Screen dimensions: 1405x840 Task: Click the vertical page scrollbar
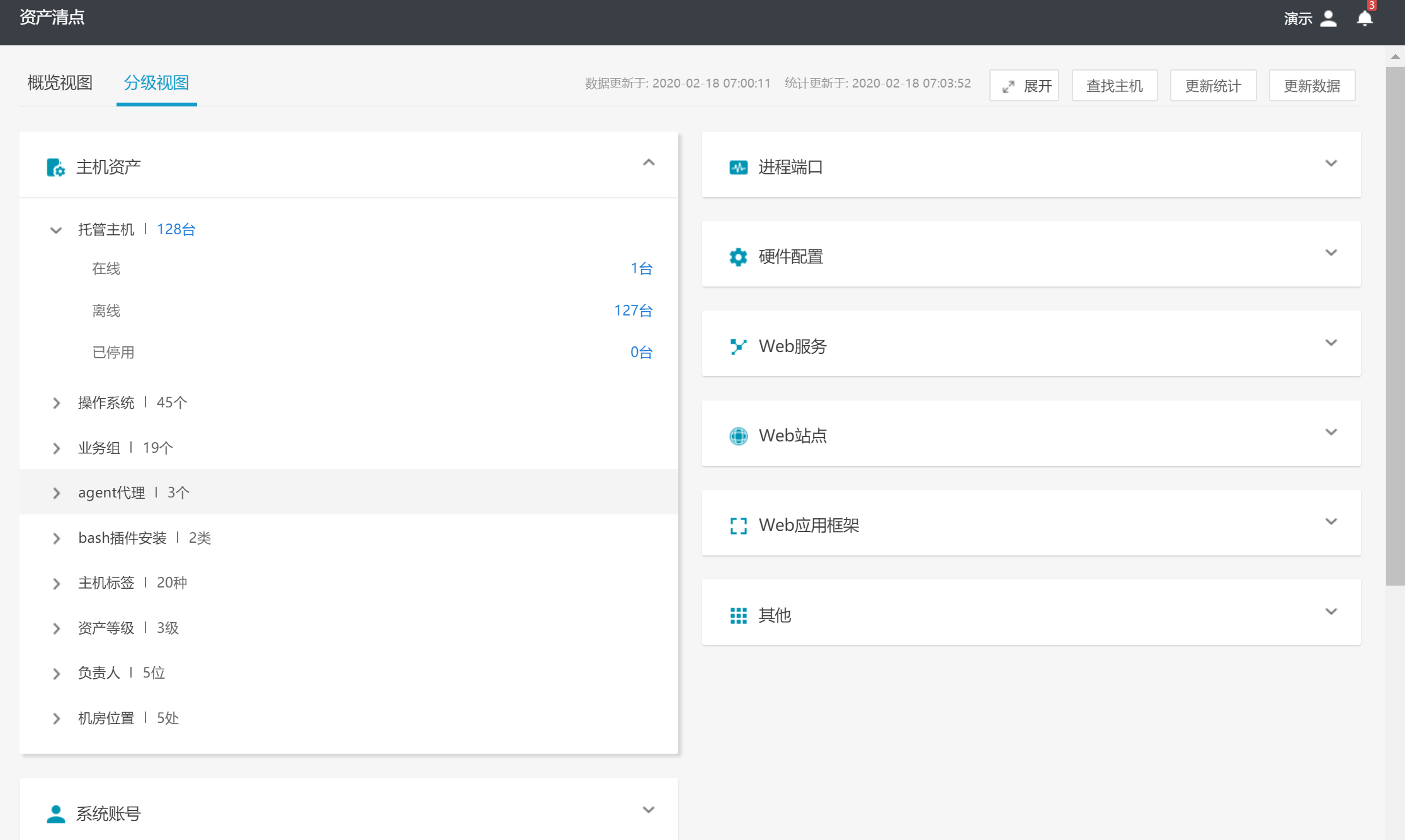point(1395,325)
